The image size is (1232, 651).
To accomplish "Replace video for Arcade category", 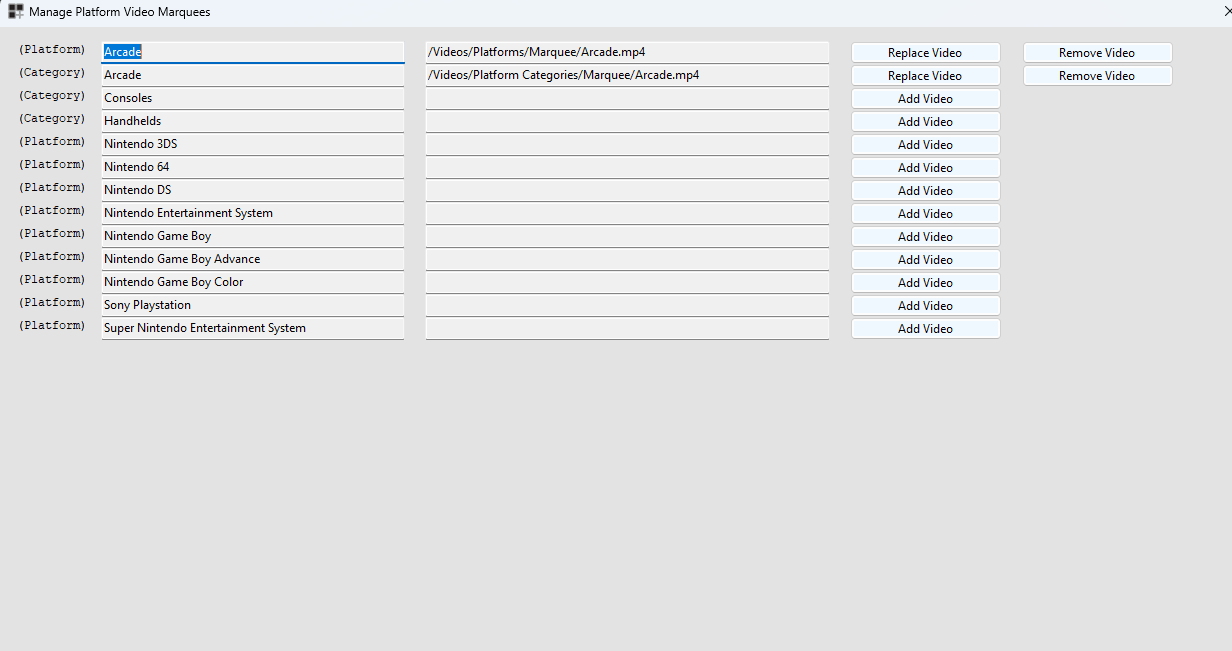I will click(925, 76).
